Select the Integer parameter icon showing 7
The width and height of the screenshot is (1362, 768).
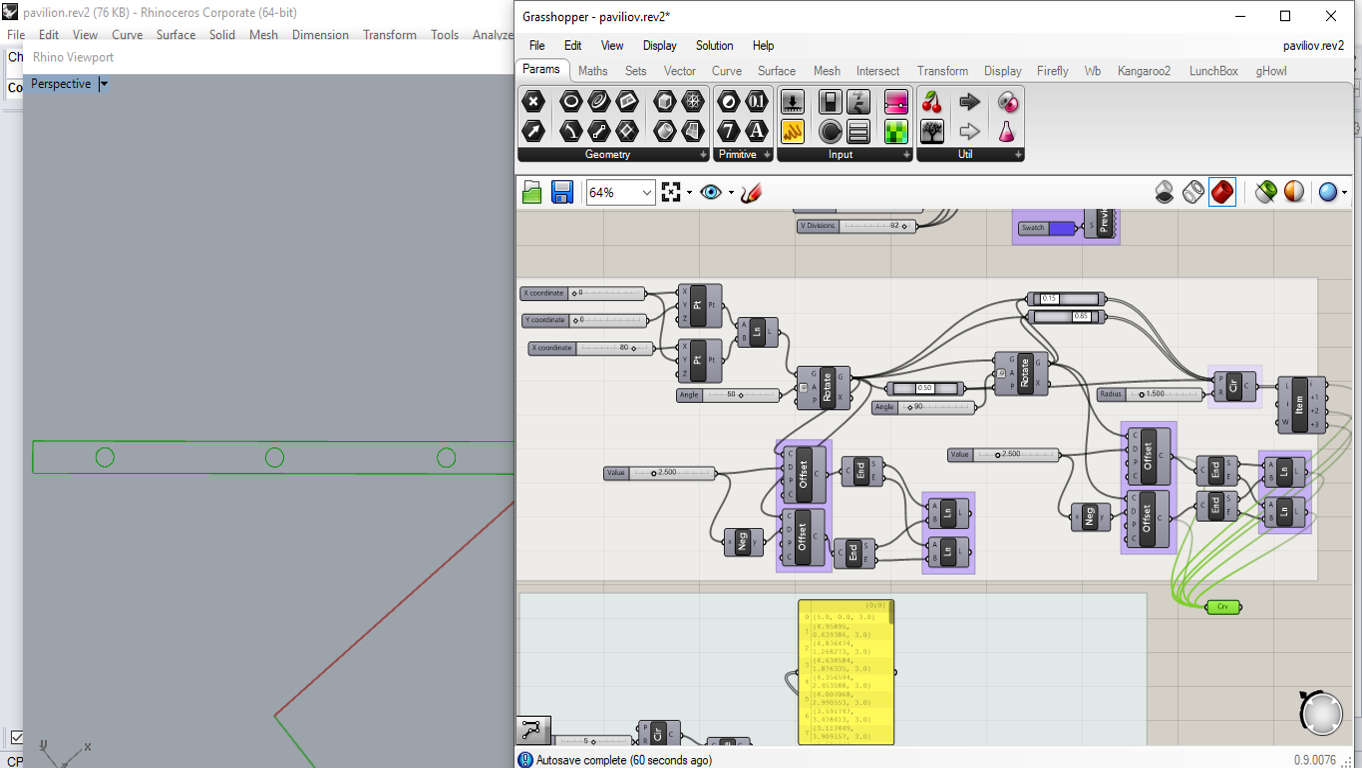[729, 130]
